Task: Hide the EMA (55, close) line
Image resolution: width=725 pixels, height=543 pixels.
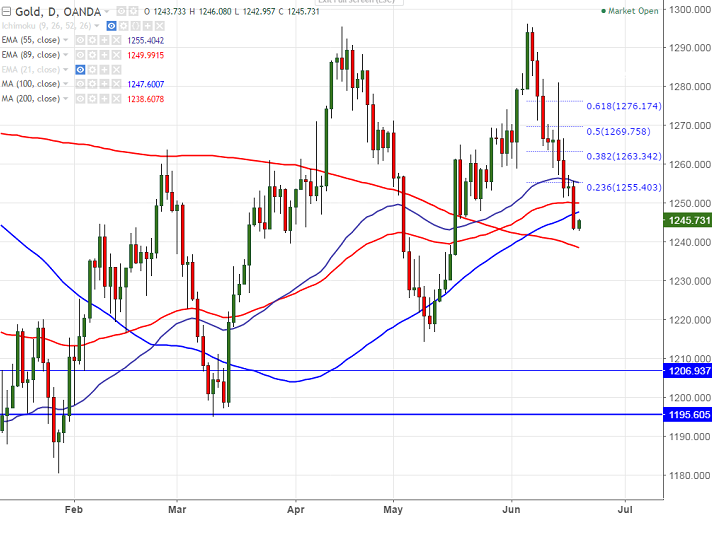Action: 80,40
